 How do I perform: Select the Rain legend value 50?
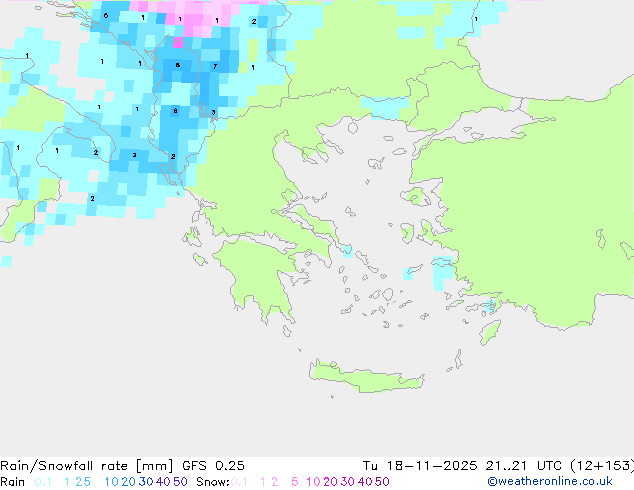(x=180, y=482)
